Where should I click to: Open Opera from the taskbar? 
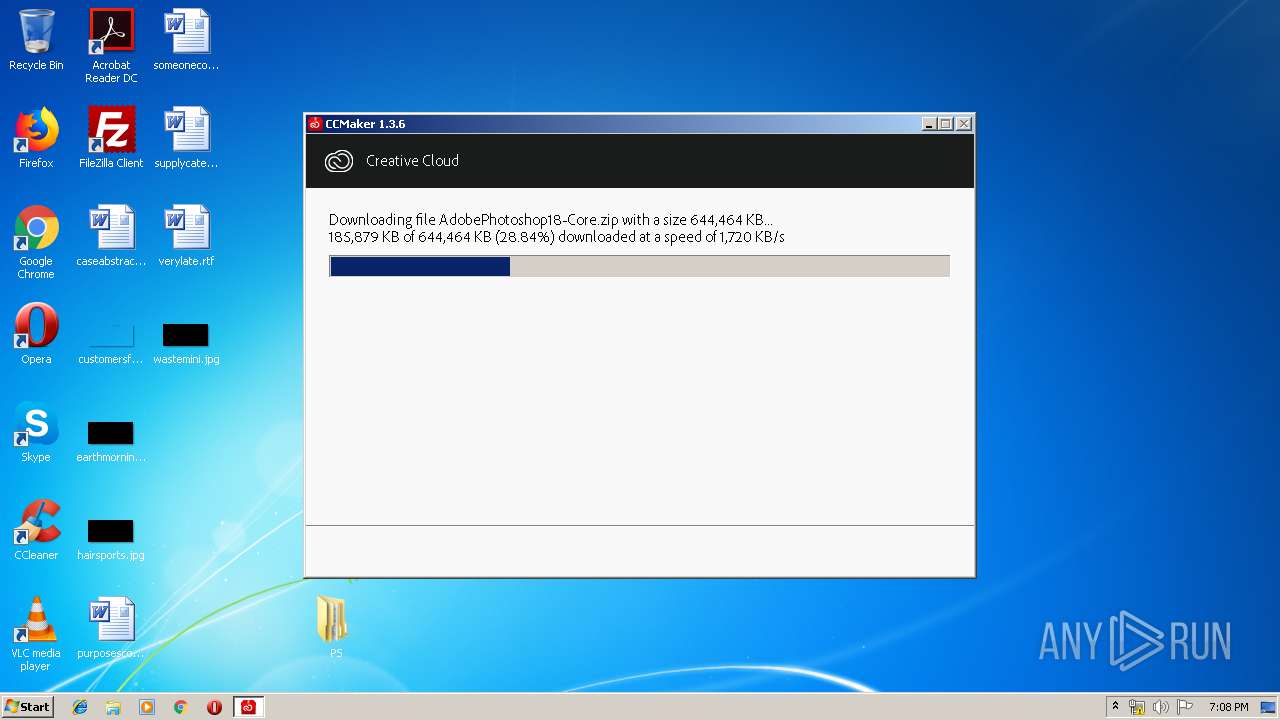pyautogui.click(x=214, y=707)
